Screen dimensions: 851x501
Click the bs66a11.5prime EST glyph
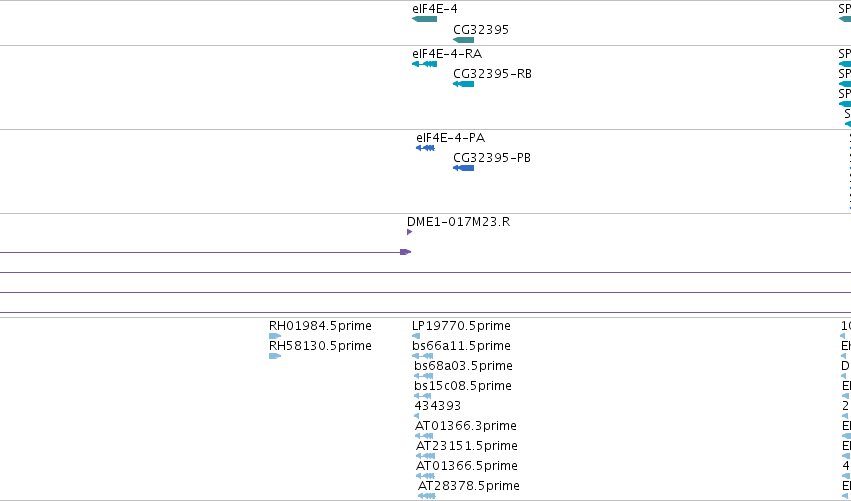[423, 356]
